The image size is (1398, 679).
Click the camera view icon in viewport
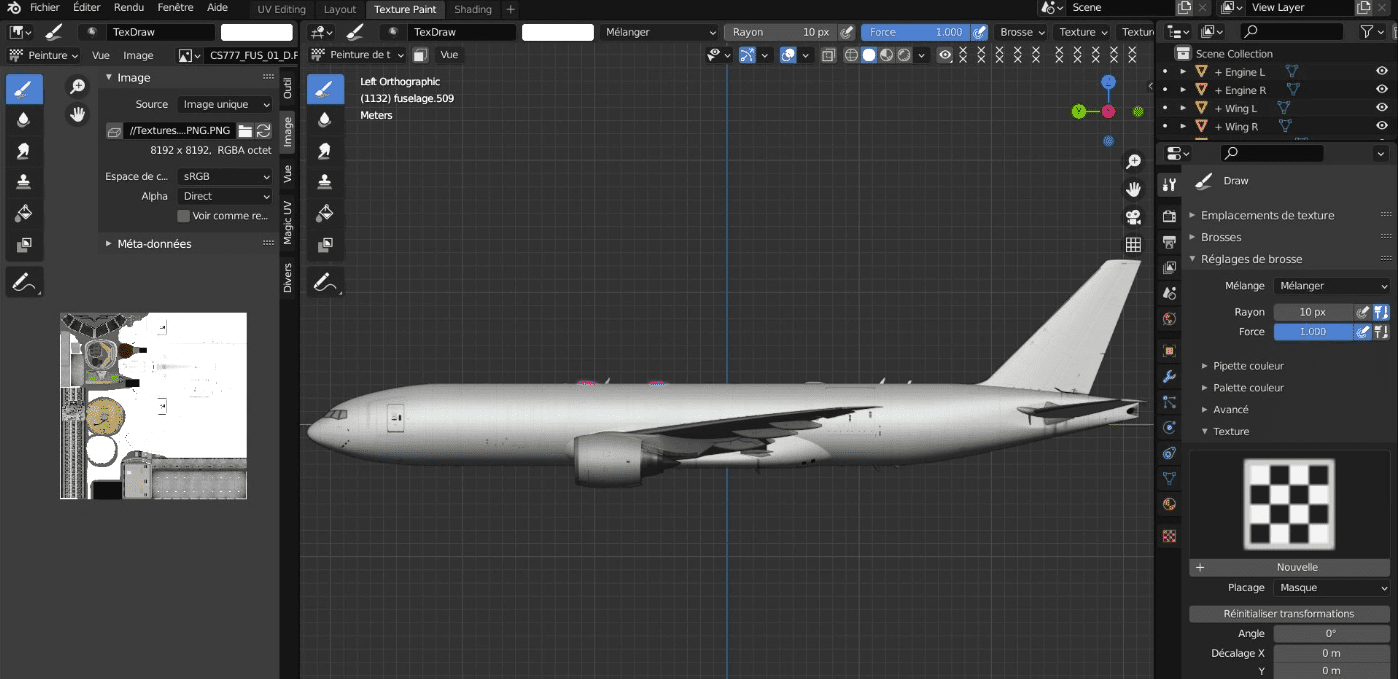pos(1133,217)
